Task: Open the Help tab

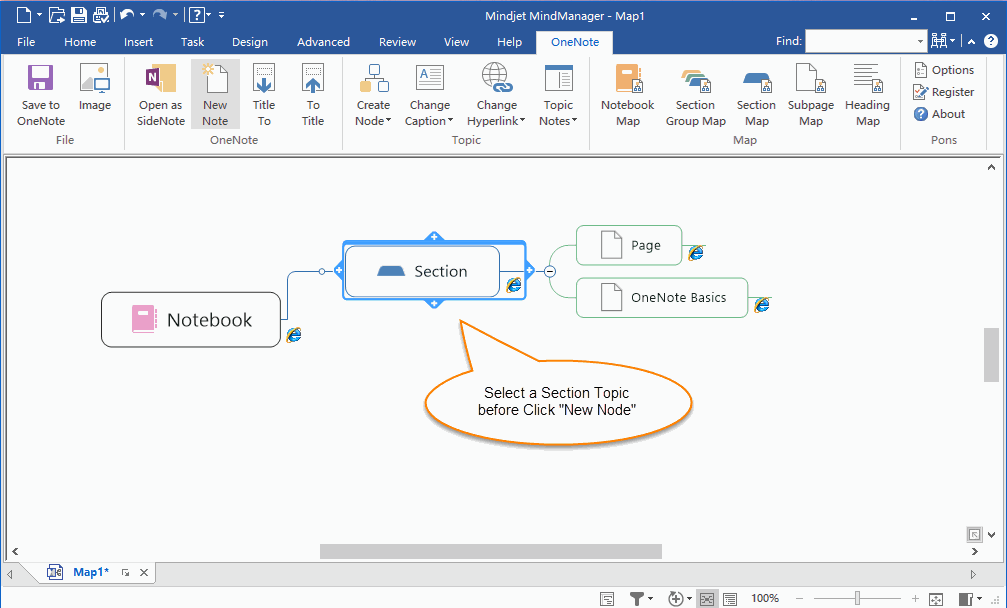Action: (x=509, y=42)
